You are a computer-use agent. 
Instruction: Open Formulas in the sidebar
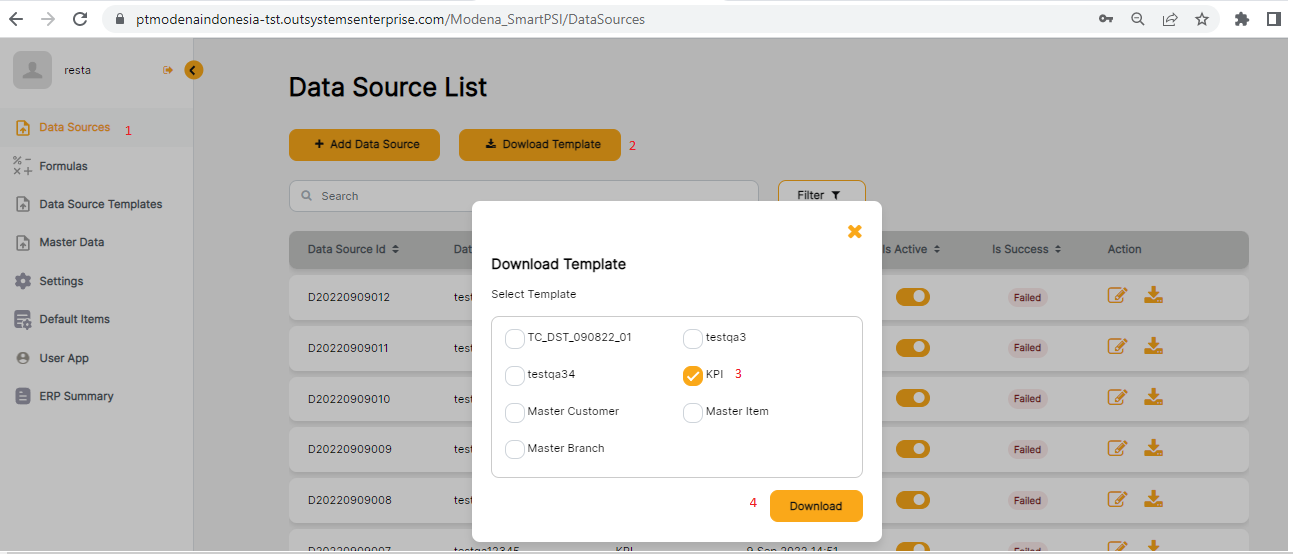pos(63,166)
